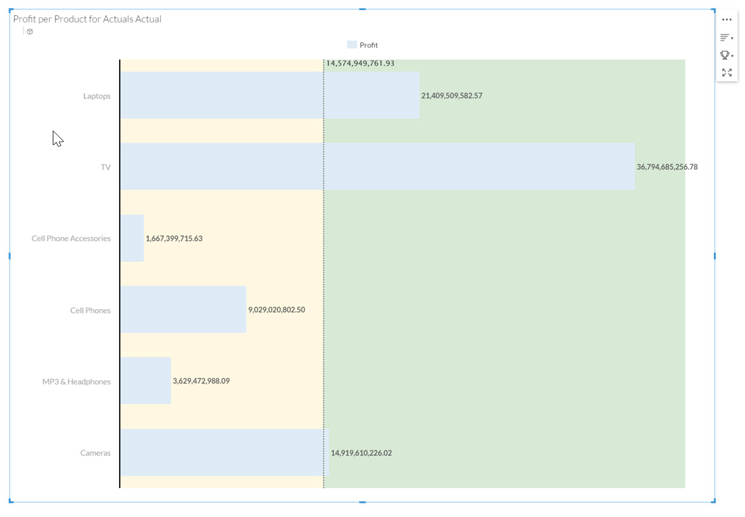Image resolution: width=745 pixels, height=517 pixels.
Task: Click the Cell Phone Accessories axis label
Action: 71,239
